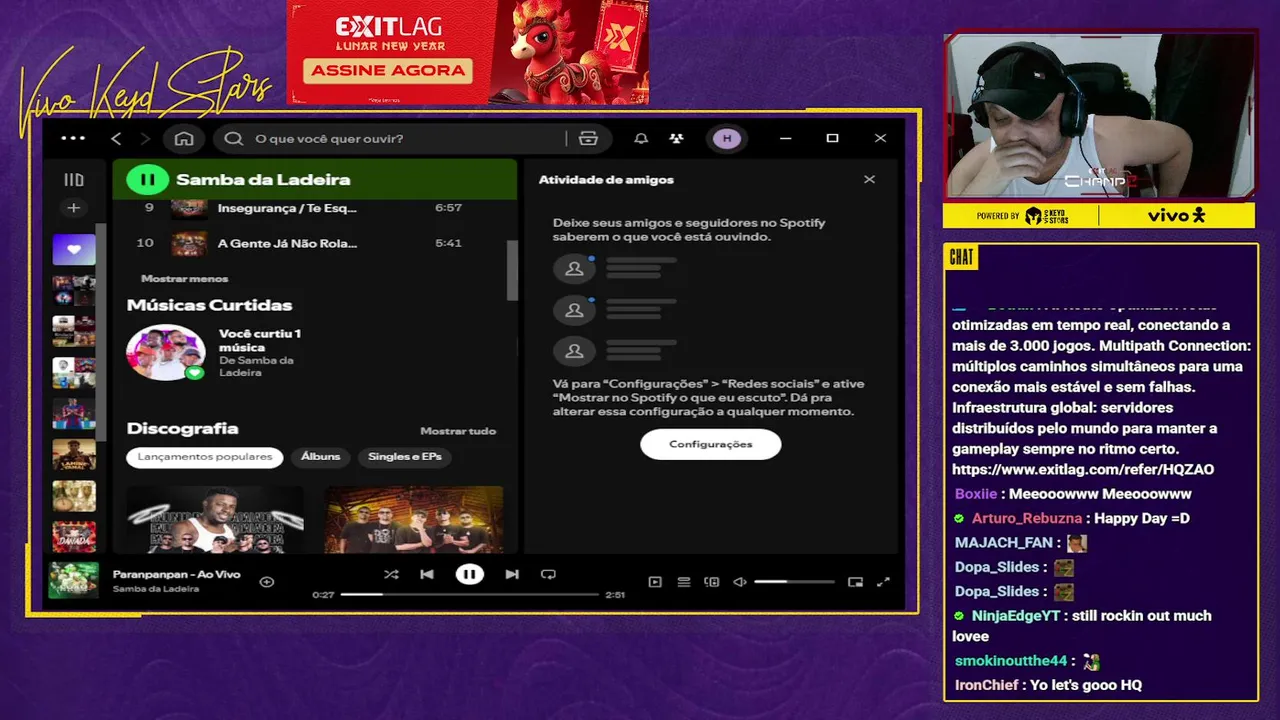Click the magnifier icon in search bar

pyautogui.click(x=234, y=138)
